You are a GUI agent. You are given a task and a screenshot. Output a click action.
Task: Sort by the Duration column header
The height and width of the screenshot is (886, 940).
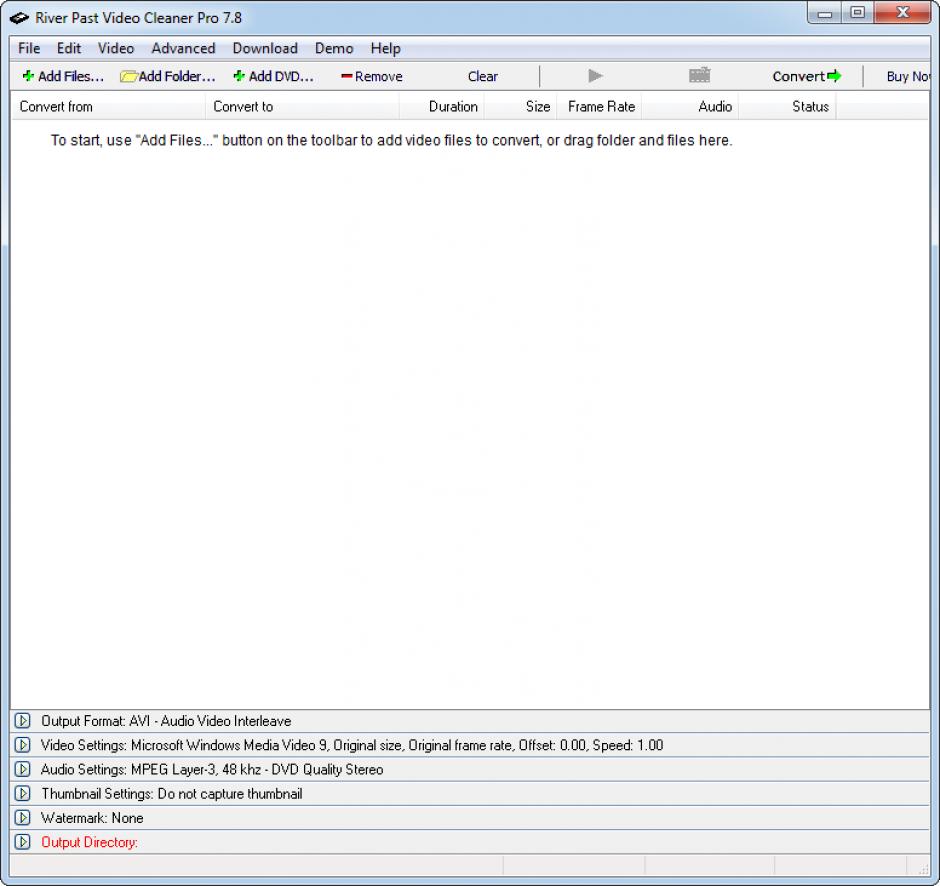coord(441,106)
